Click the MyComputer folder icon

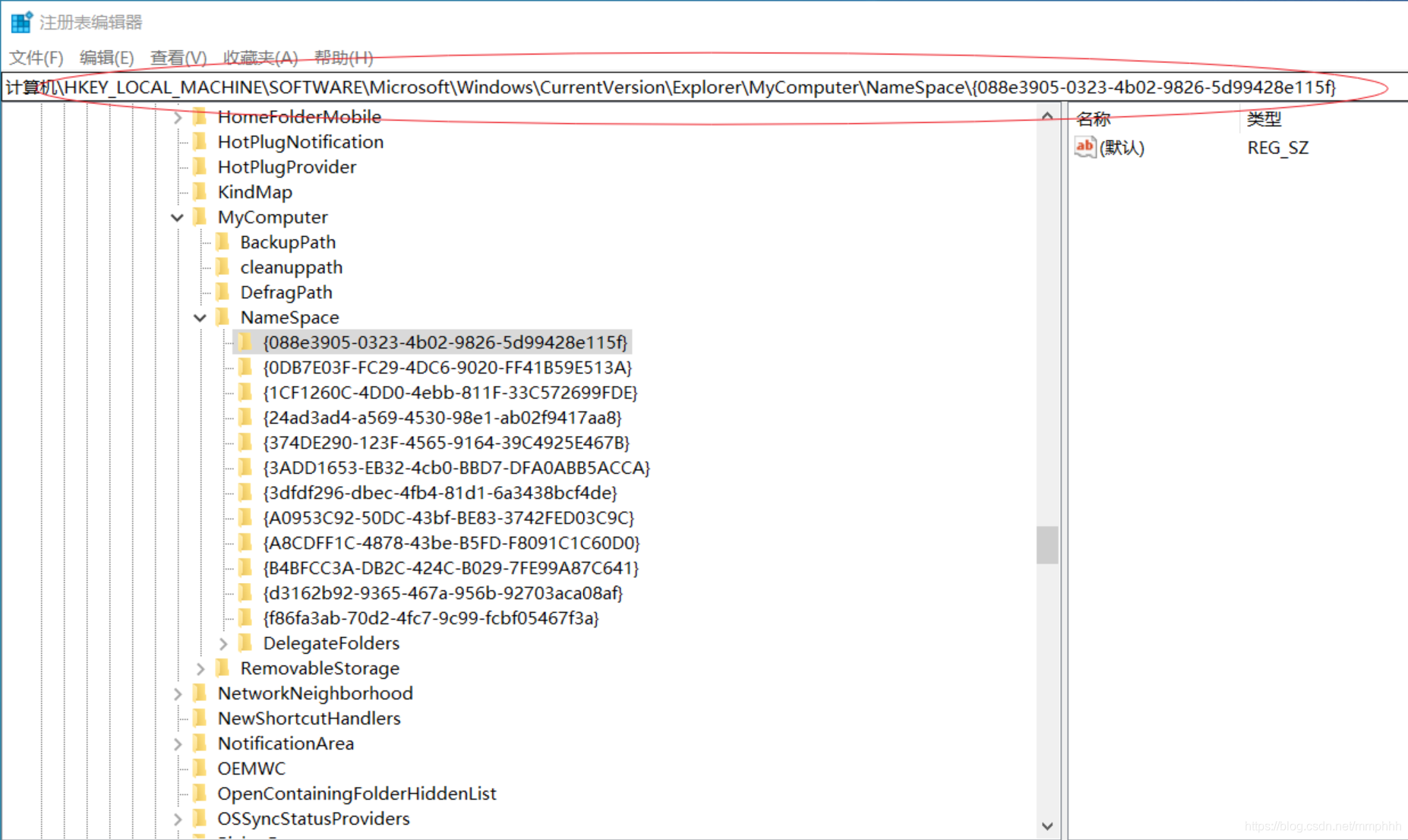tap(200, 216)
